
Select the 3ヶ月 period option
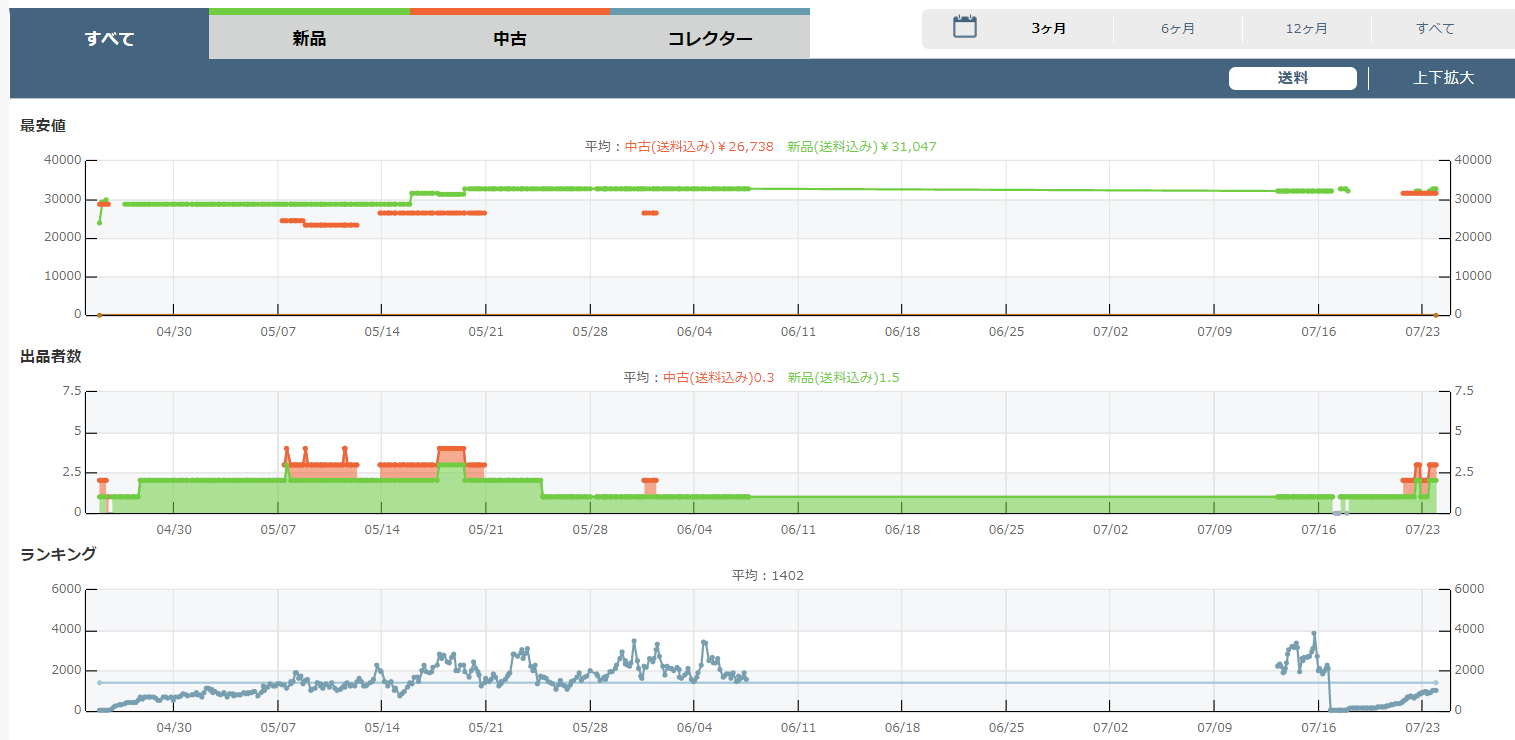tap(1048, 28)
